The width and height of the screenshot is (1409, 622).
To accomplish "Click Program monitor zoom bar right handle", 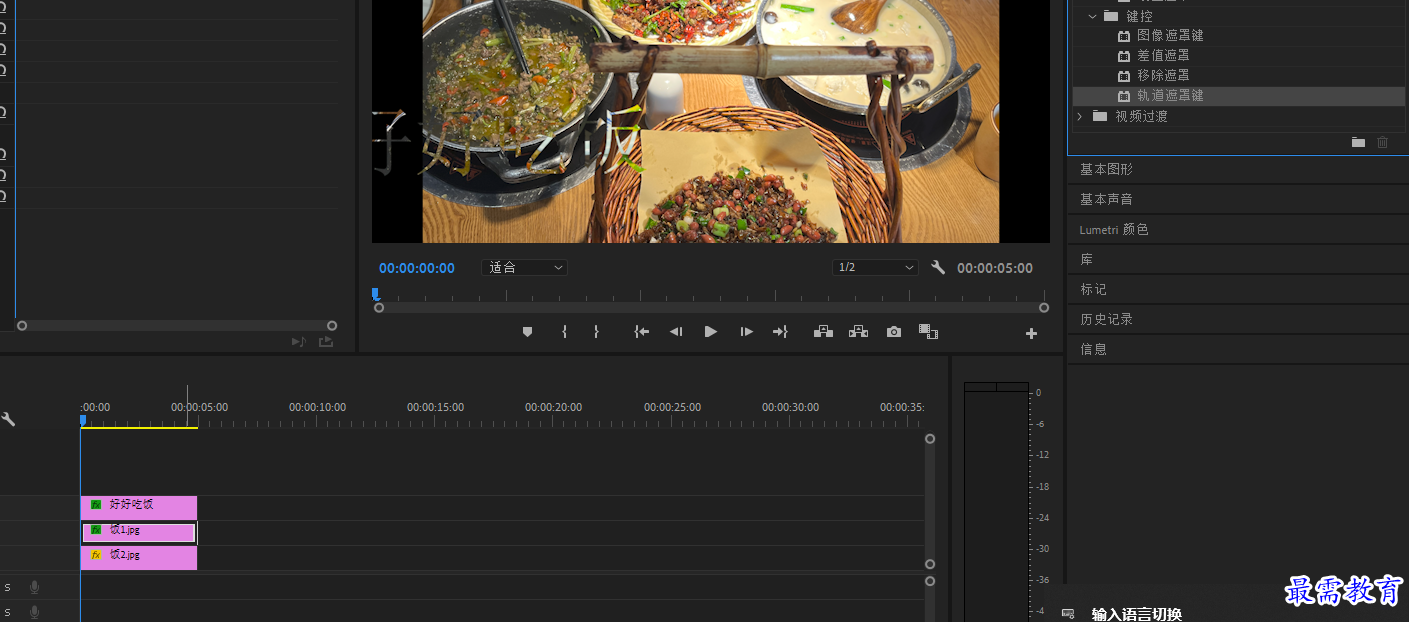I will click(1044, 308).
